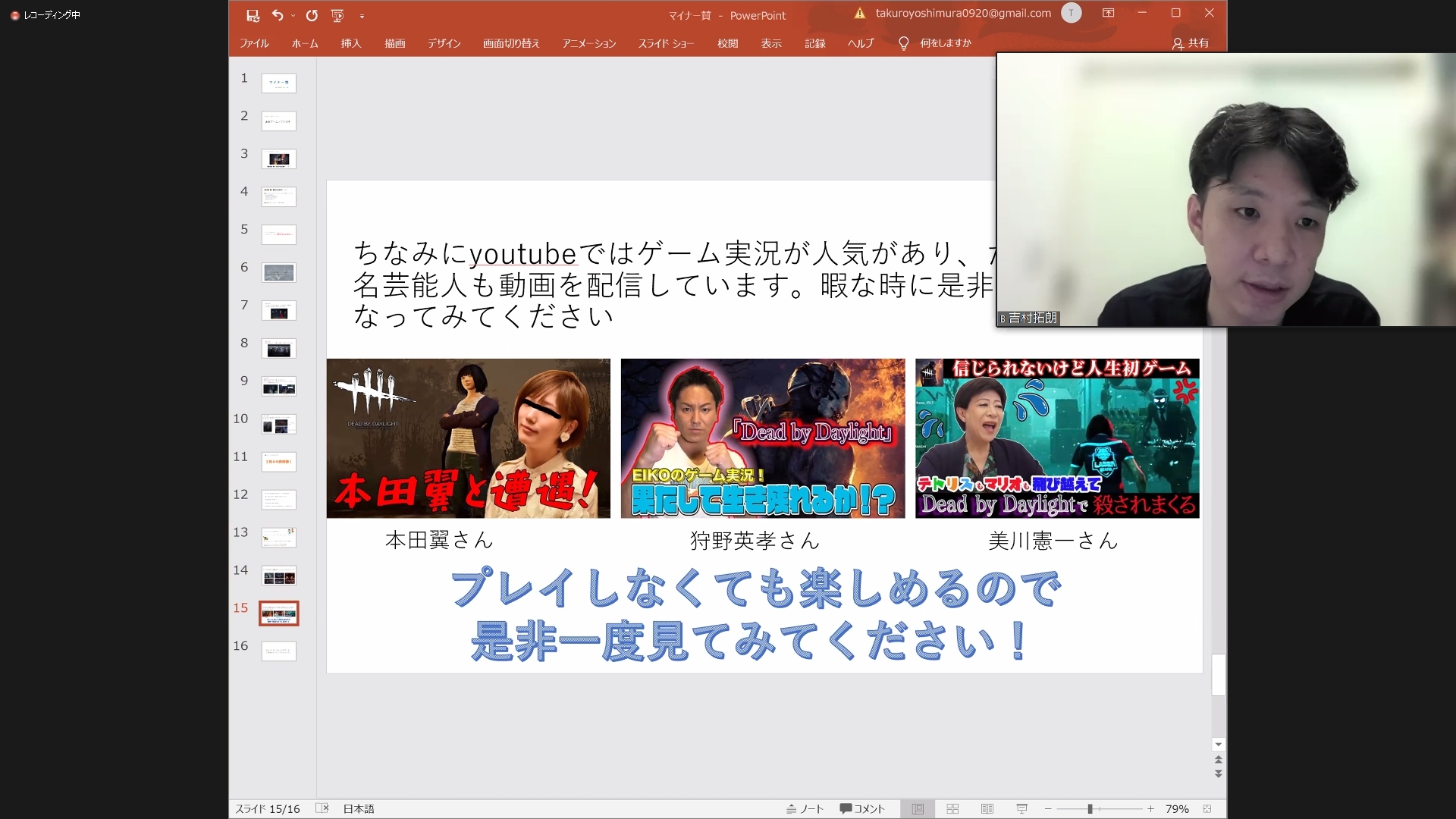Select slide 14 thumbnail
The height and width of the screenshot is (819, 1456).
[x=278, y=576]
